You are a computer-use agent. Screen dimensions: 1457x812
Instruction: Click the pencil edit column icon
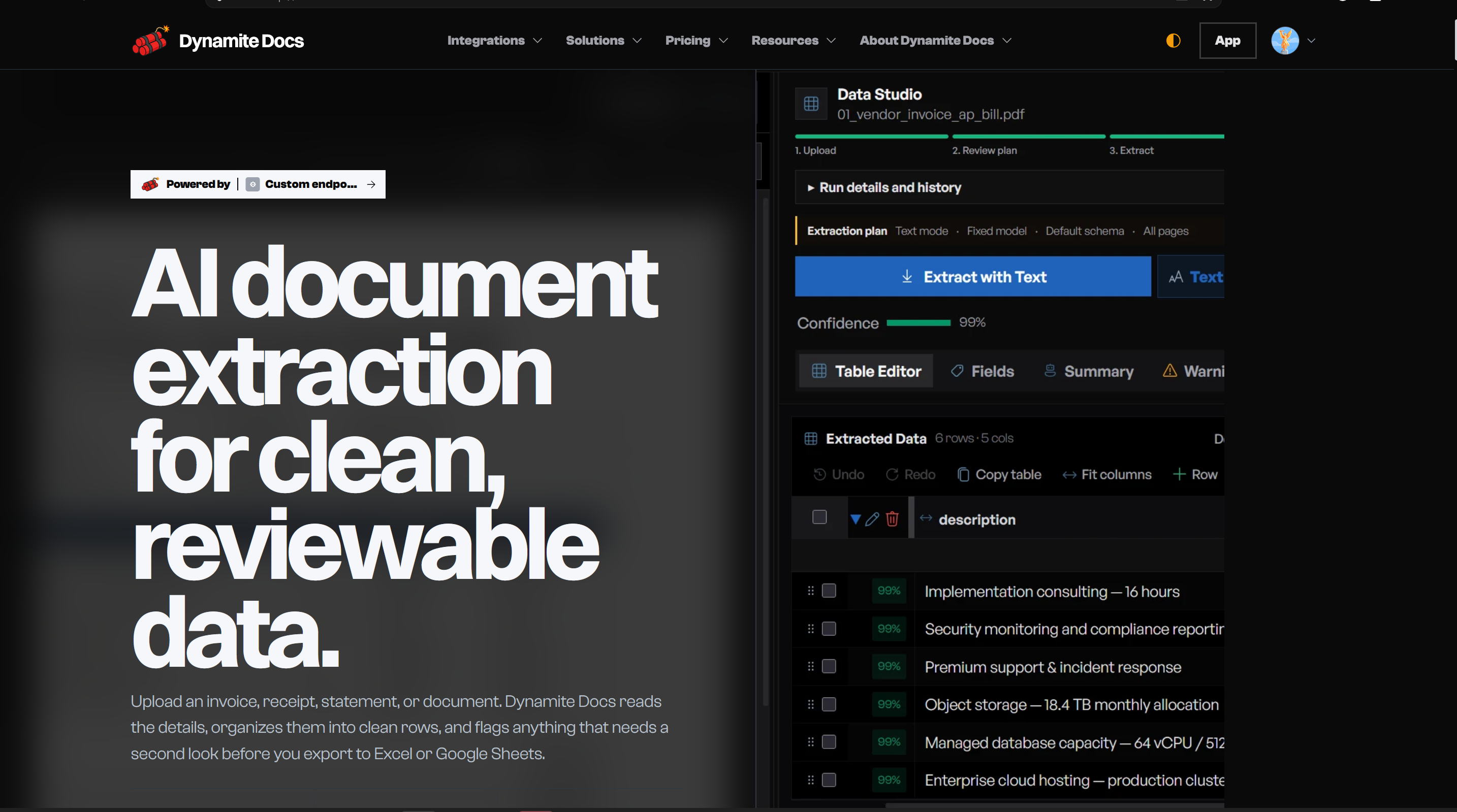click(872, 518)
